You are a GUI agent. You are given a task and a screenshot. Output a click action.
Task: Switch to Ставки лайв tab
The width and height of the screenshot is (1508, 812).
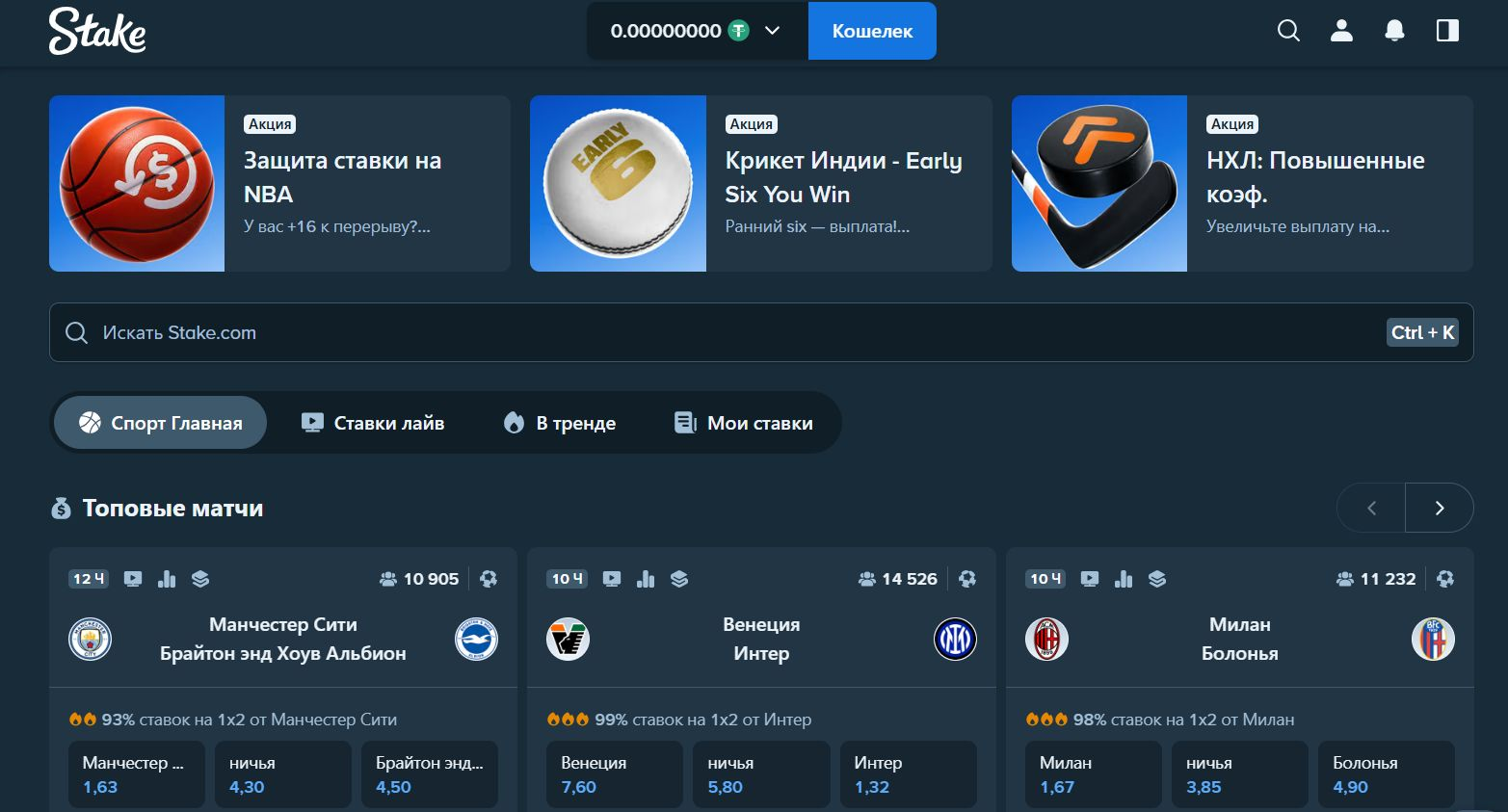pyautogui.click(x=373, y=423)
